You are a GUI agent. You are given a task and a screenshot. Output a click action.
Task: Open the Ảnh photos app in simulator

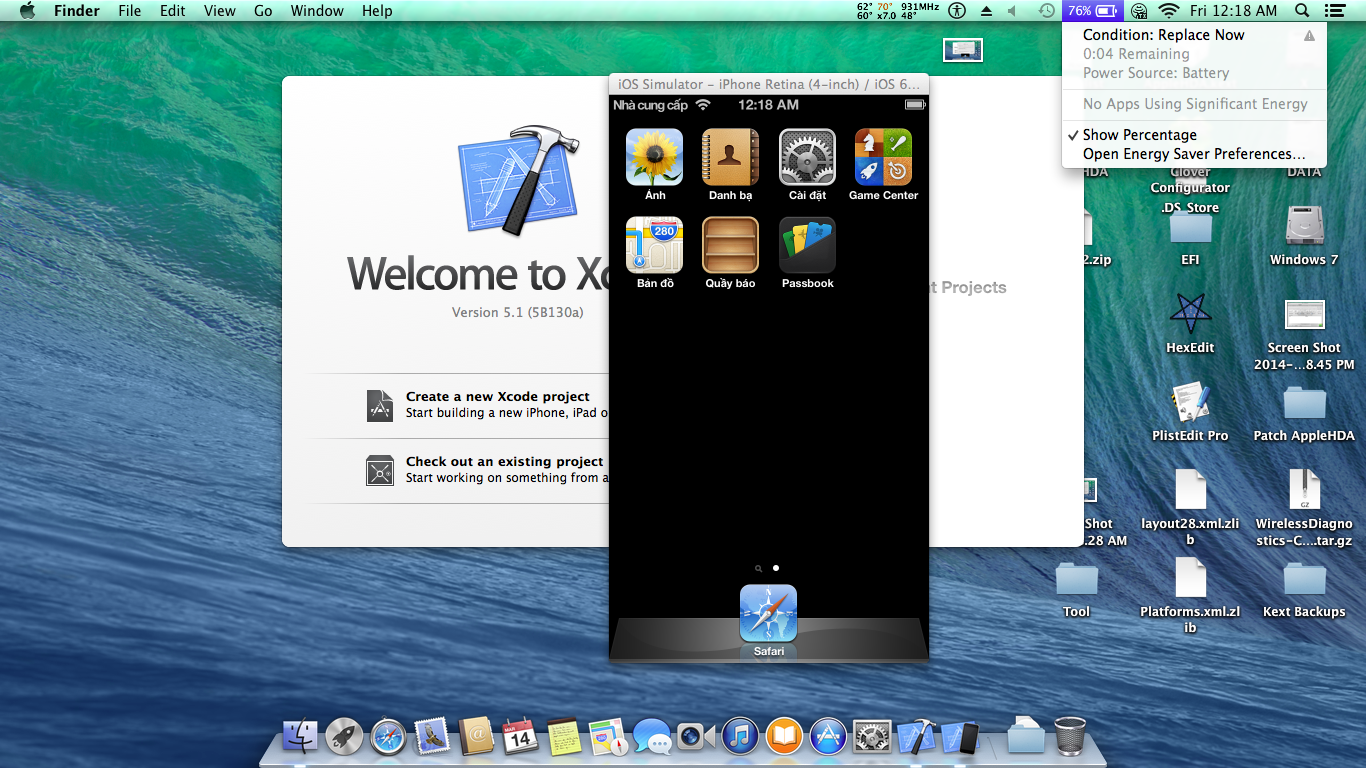[654, 157]
